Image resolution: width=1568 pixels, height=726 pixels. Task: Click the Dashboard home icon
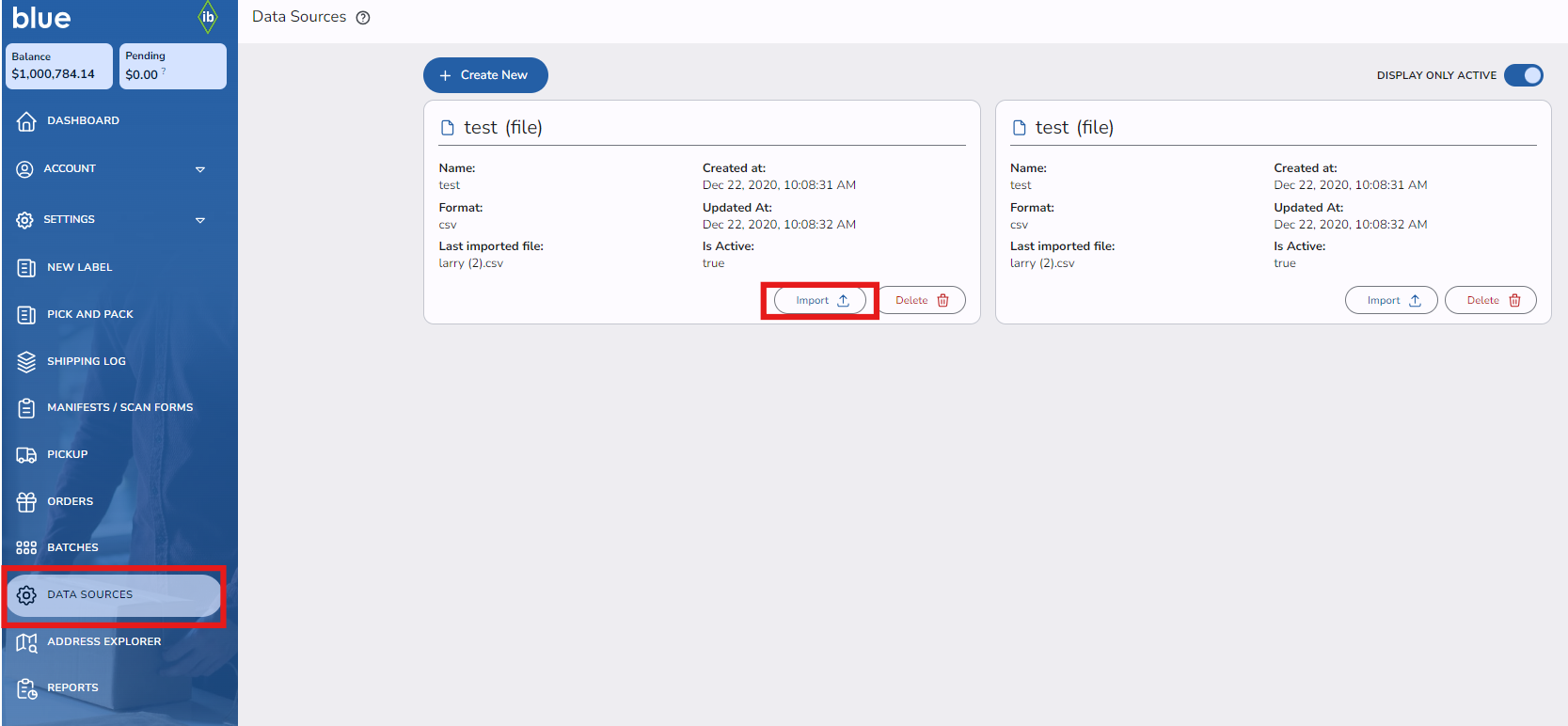tap(26, 121)
